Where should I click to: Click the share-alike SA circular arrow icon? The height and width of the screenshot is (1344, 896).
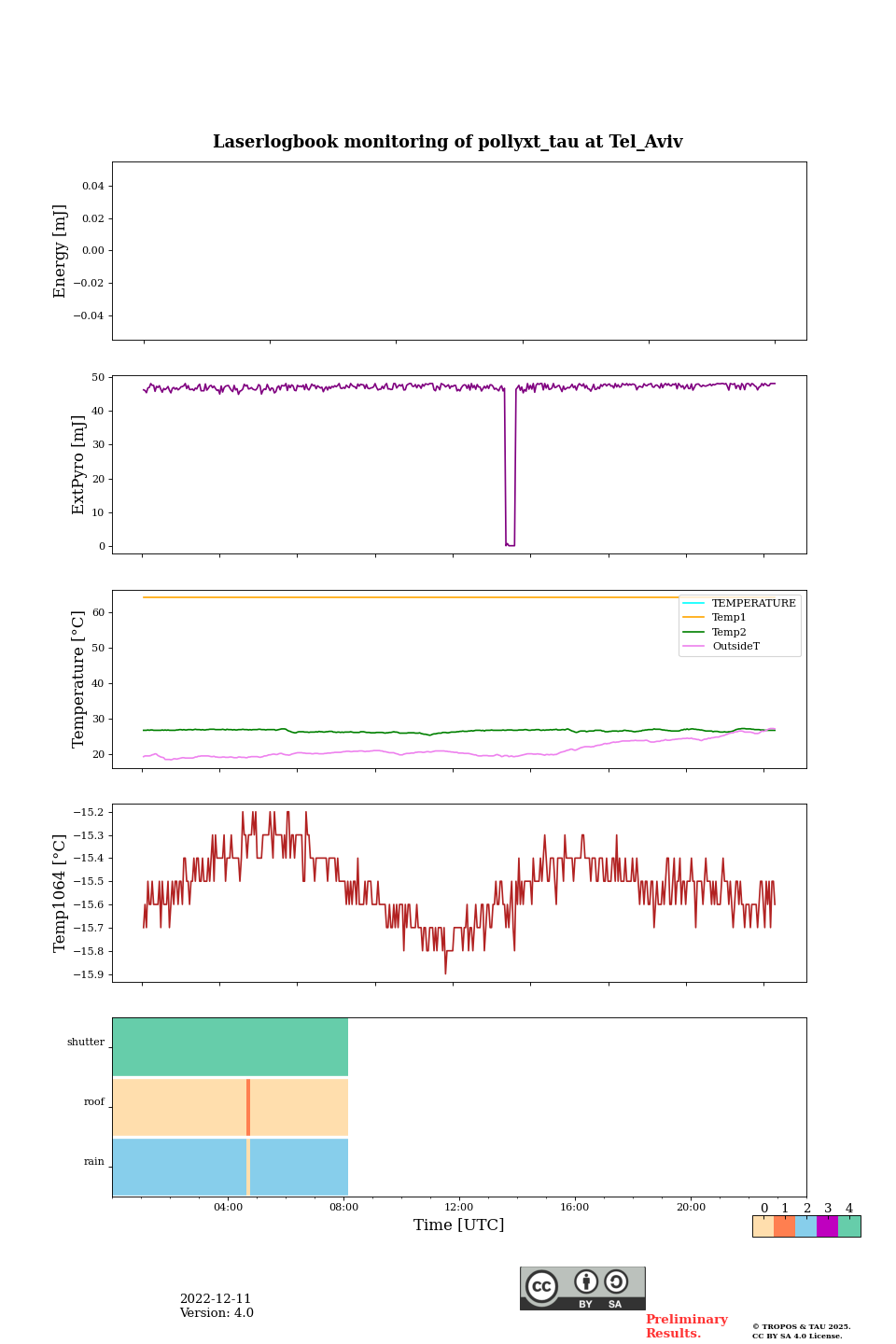616,1281
